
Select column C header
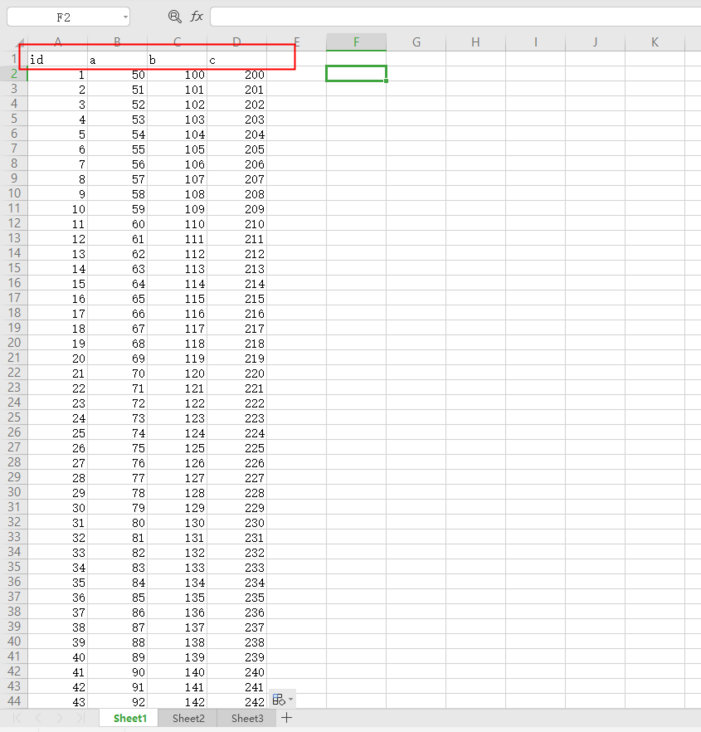coord(177,42)
